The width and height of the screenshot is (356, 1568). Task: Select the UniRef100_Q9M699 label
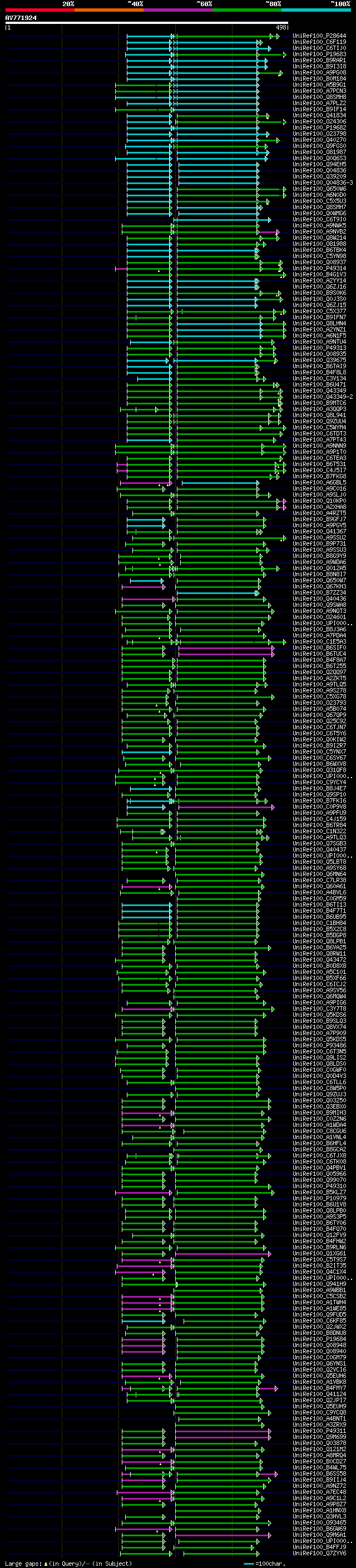pos(319,1437)
